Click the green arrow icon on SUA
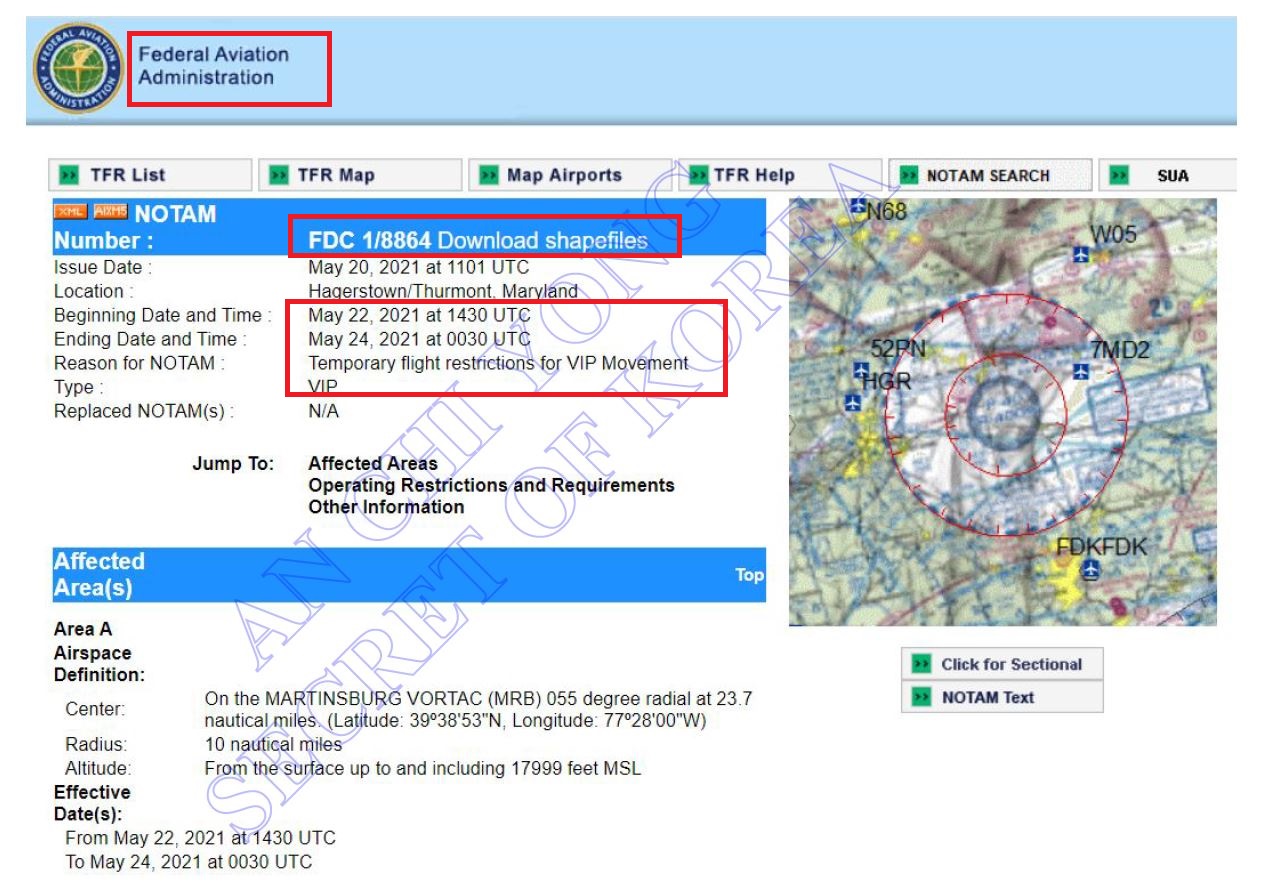This screenshot has height=894, width=1261. coord(1119,175)
